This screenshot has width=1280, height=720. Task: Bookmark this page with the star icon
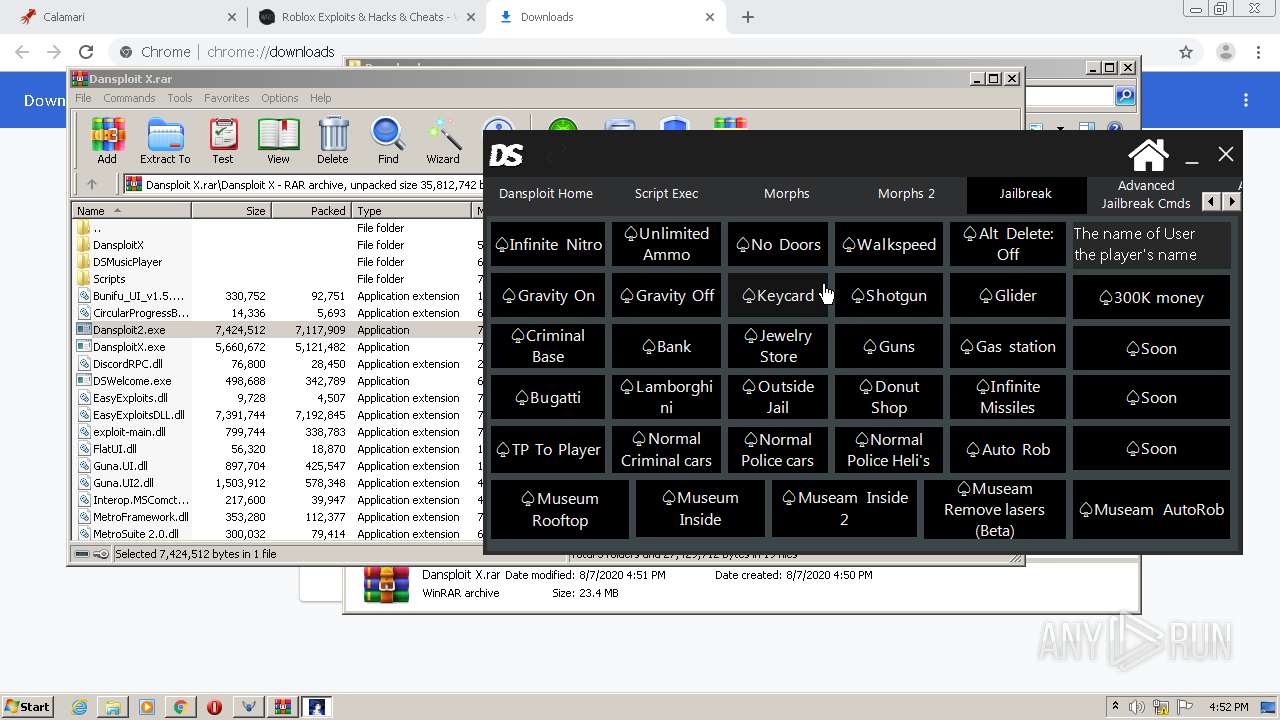pyautogui.click(x=1186, y=52)
